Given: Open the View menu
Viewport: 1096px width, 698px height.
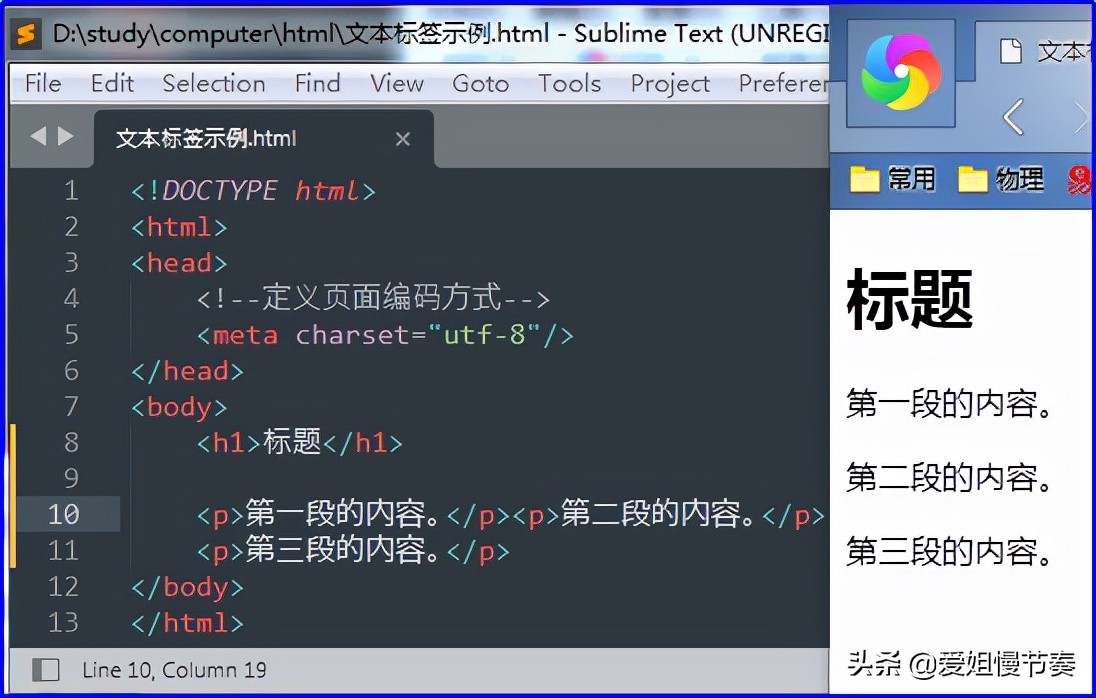Looking at the screenshot, I should (397, 83).
